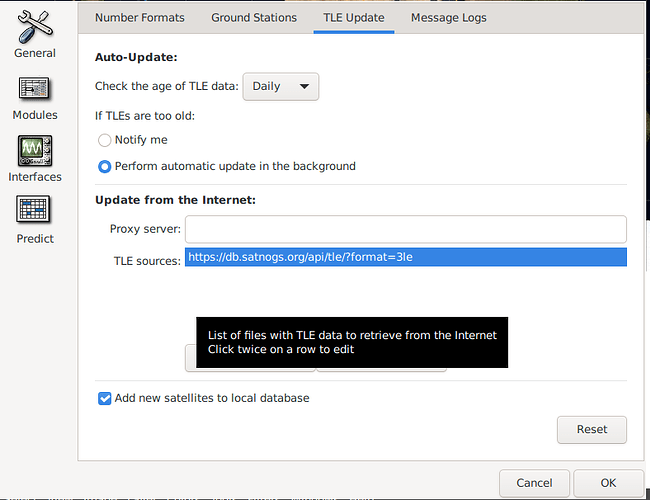This screenshot has width=650, height=500.
Task: Click the dropdown arrow beside Daily
Action: click(x=304, y=87)
